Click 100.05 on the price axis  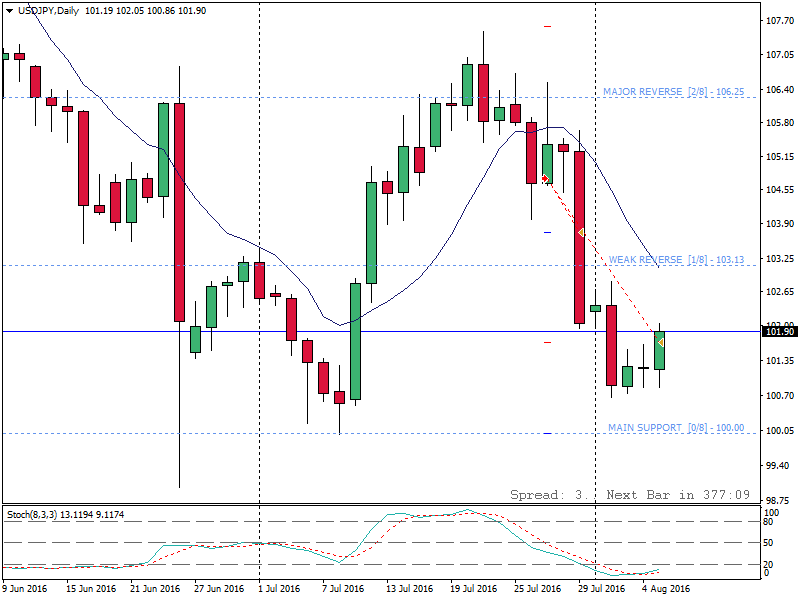780,431
